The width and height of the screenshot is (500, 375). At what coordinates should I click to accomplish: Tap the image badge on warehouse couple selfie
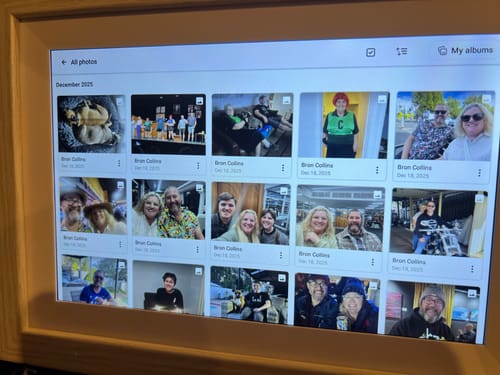[377, 194]
